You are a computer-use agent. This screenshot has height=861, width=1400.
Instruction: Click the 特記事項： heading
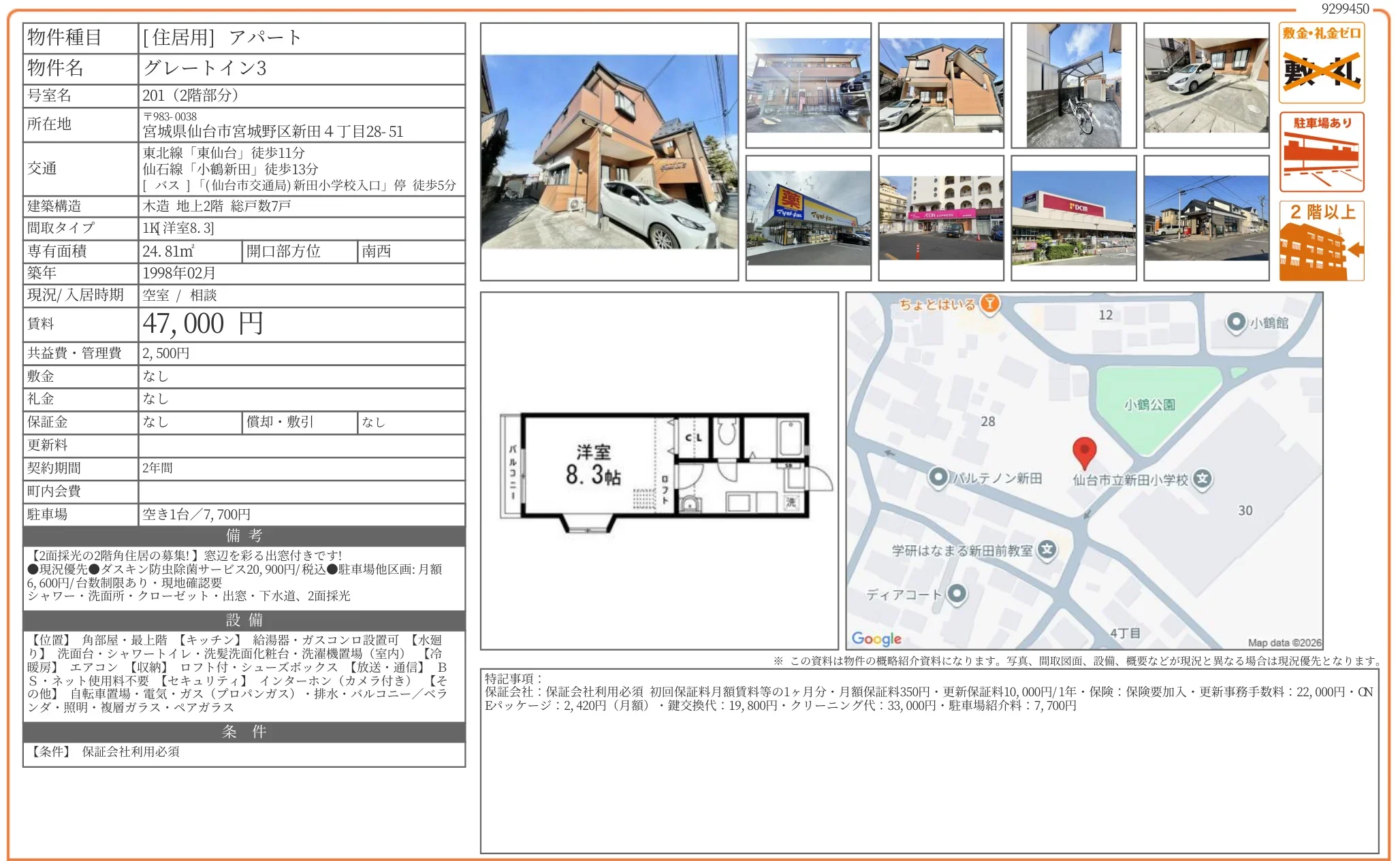point(514,678)
